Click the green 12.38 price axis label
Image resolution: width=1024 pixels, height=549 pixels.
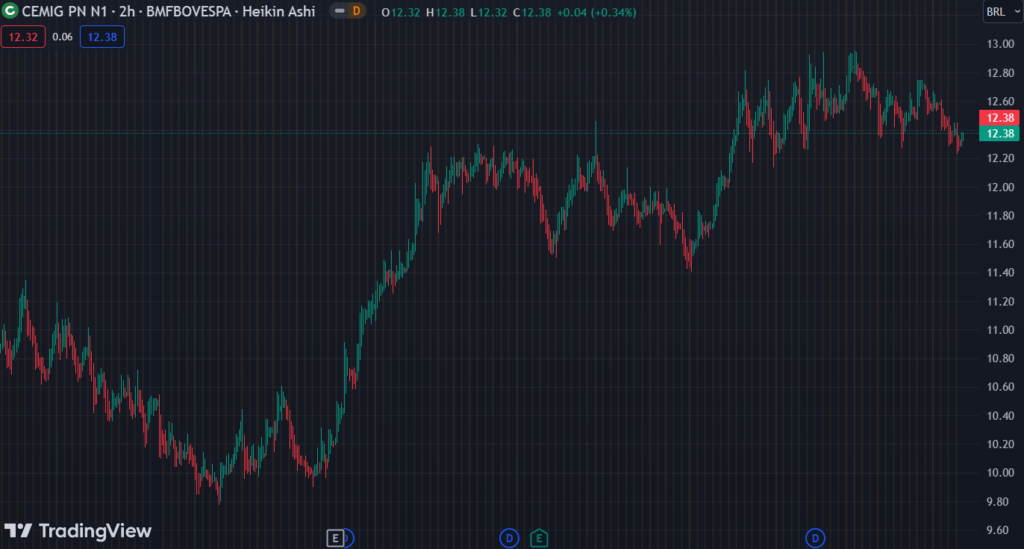(x=1000, y=133)
